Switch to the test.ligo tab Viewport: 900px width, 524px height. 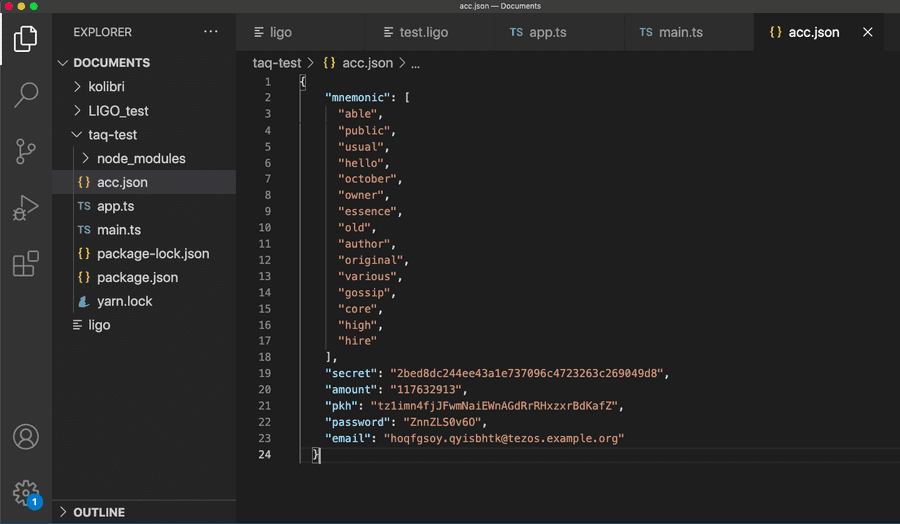click(x=423, y=32)
